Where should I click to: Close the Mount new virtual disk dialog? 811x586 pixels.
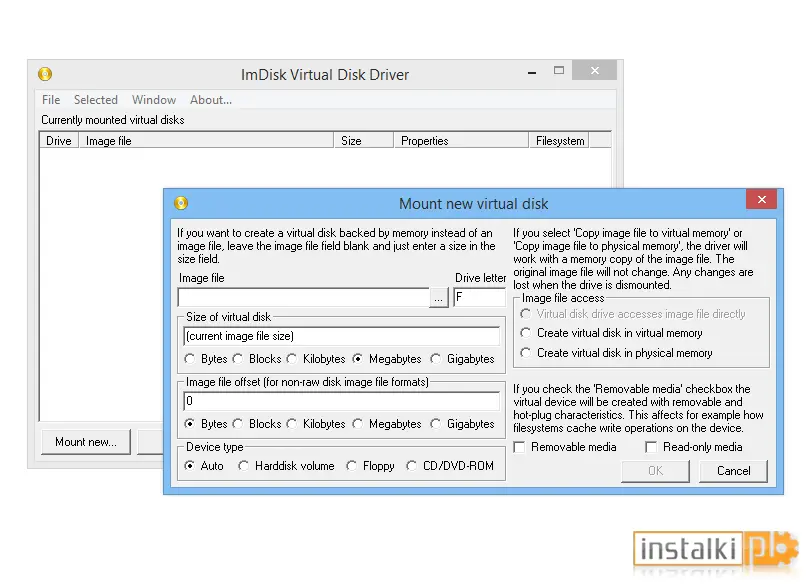tap(761, 199)
